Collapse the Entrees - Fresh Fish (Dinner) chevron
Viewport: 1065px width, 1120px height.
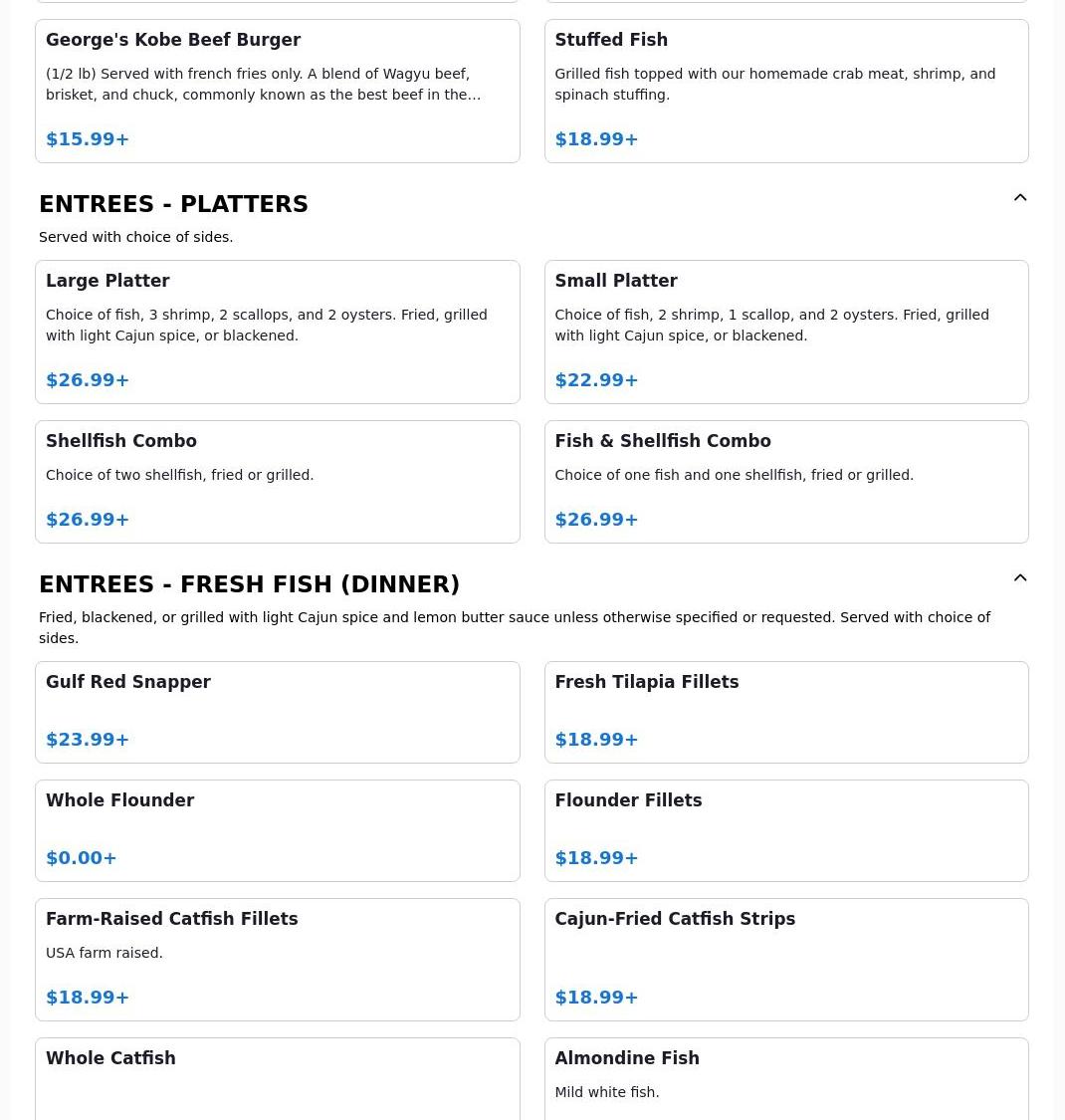click(1019, 578)
